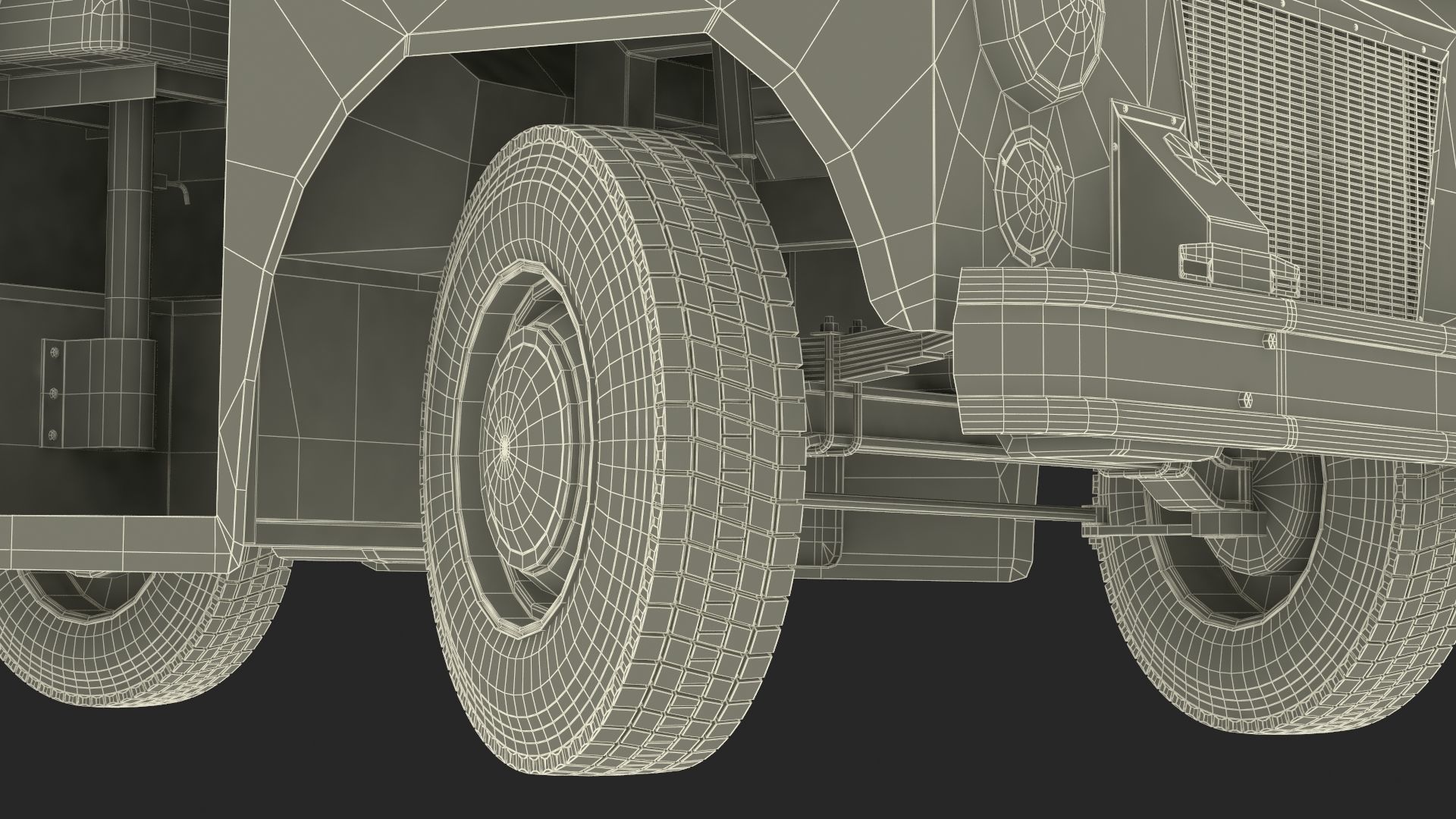Click the center of the front wheel hub
This screenshot has height=819, width=1456.
(x=506, y=447)
